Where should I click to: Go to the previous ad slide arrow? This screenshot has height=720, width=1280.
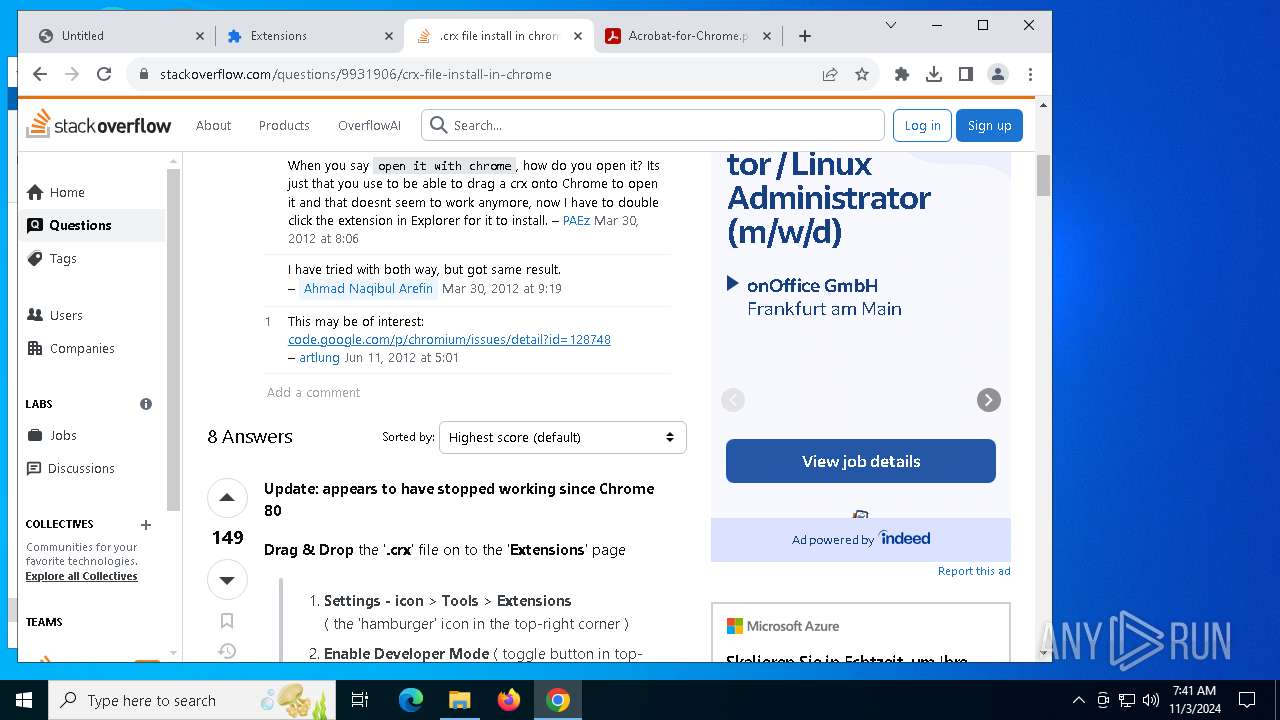coord(733,400)
